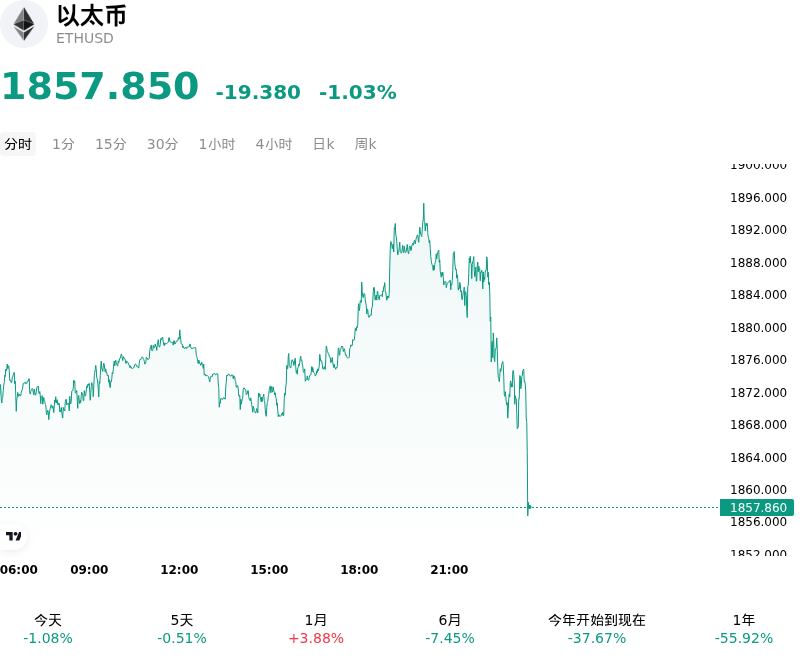Open the TradingView logo badge

(13, 536)
